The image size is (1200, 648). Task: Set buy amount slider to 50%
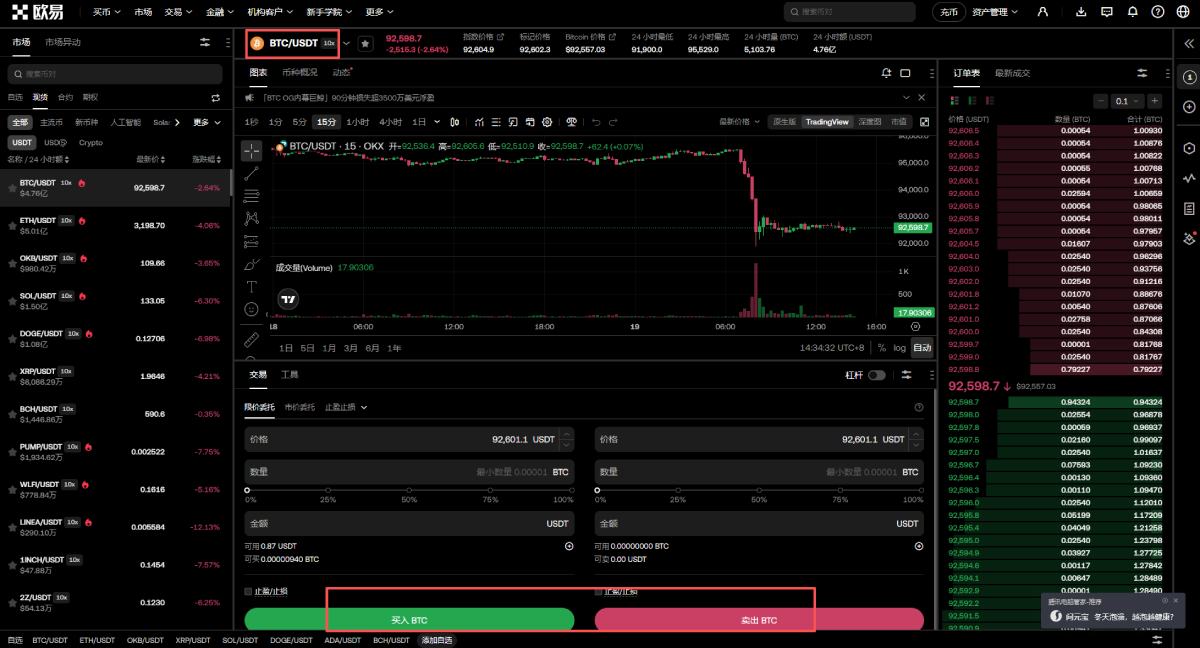(409, 490)
